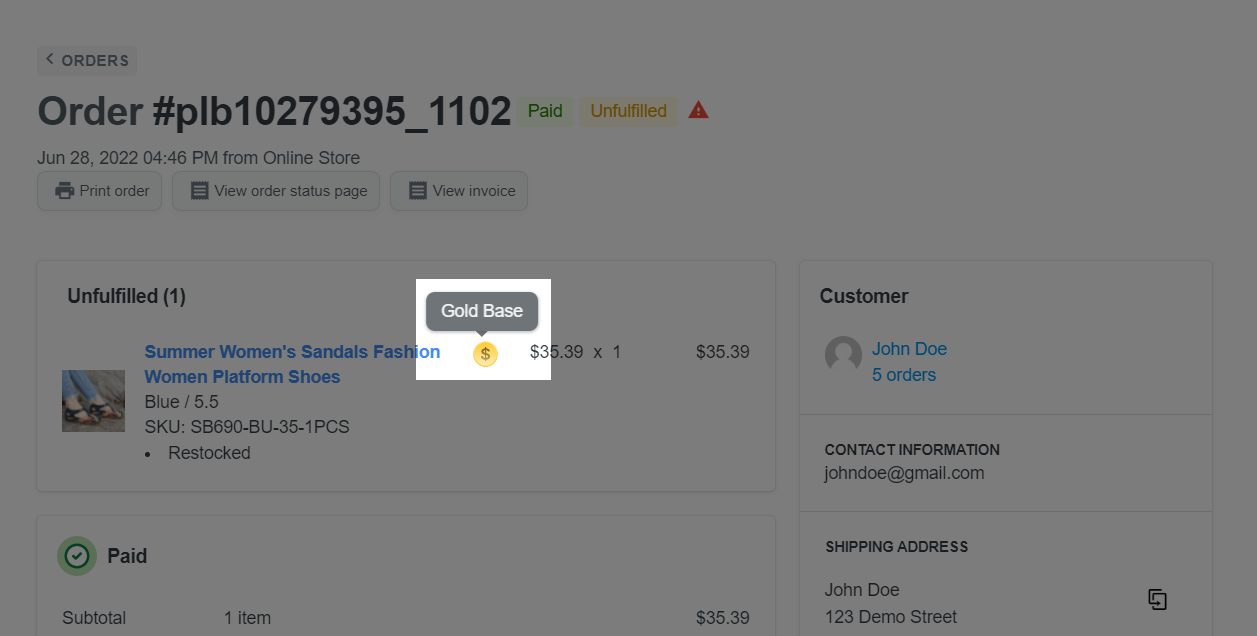
Task: Click the order number heading
Action: pos(274,111)
